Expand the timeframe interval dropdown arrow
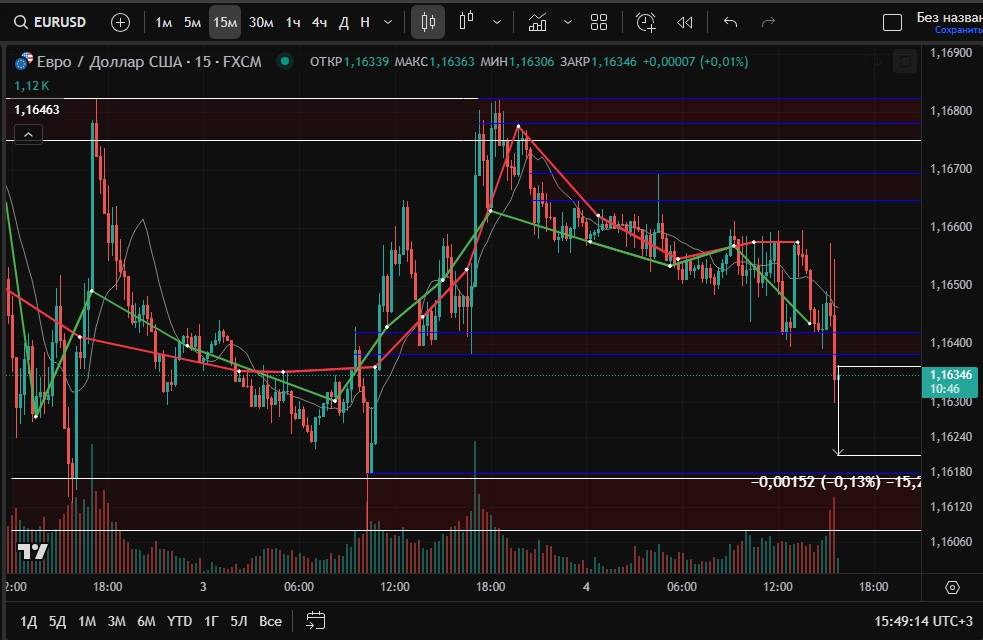Image resolution: width=983 pixels, height=640 pixels. pyautogui.click(x=389, y=22)
